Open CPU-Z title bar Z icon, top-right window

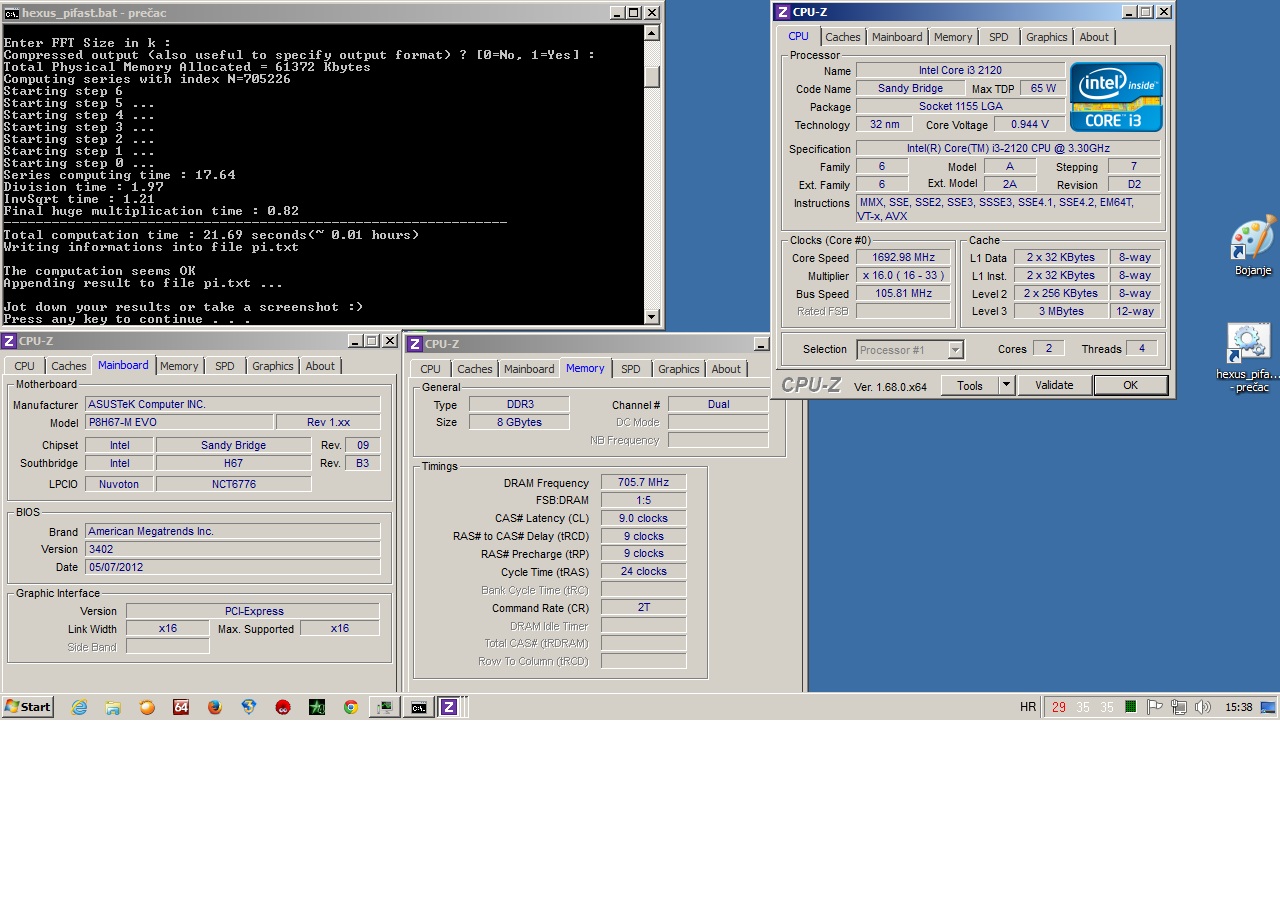782,12
